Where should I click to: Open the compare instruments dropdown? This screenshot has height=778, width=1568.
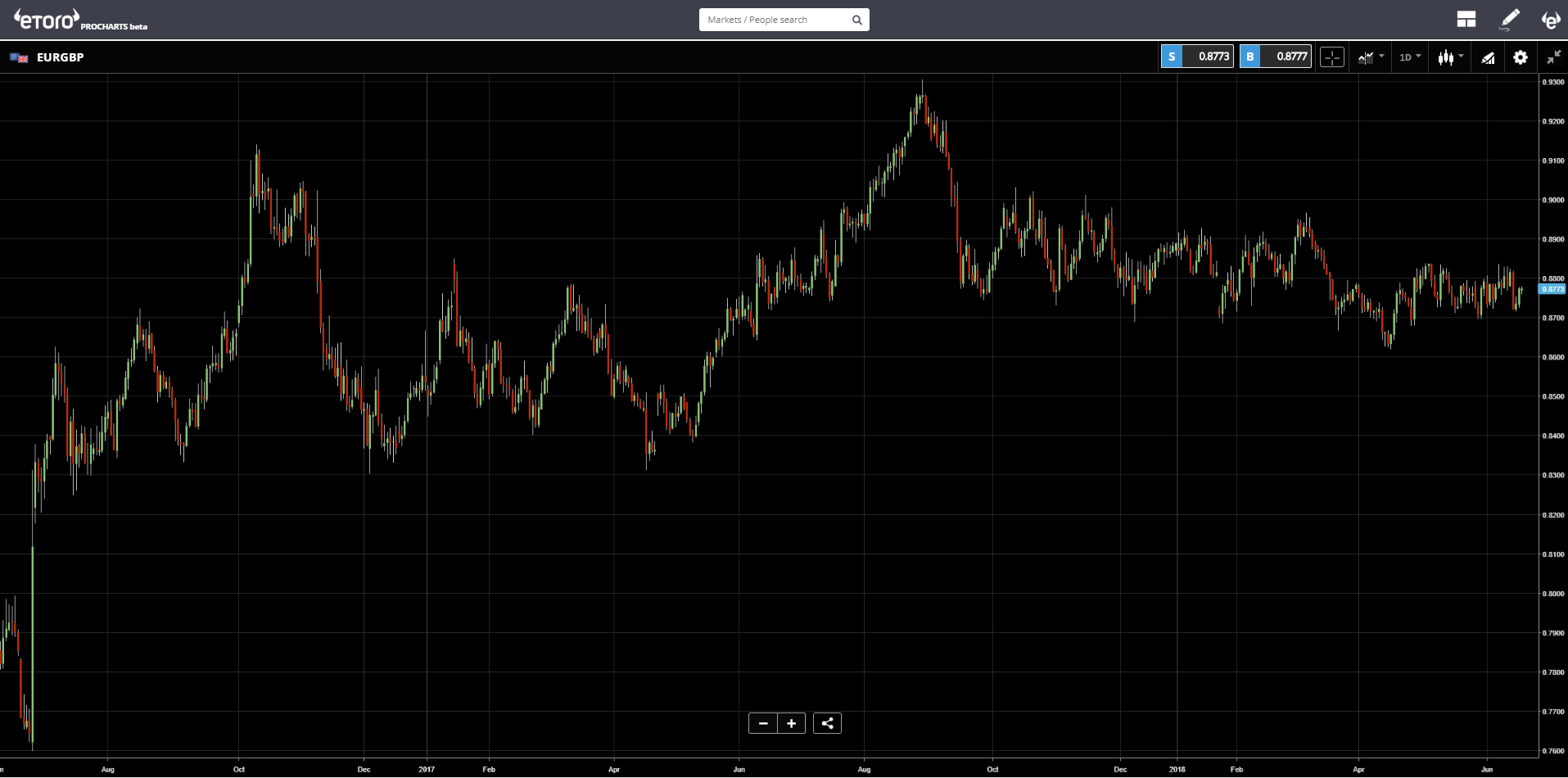[x=1371, y=57]
